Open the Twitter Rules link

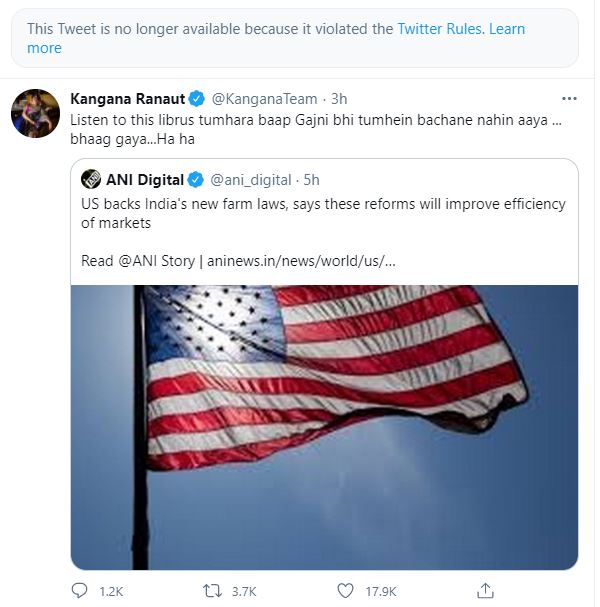click(440, 29)
